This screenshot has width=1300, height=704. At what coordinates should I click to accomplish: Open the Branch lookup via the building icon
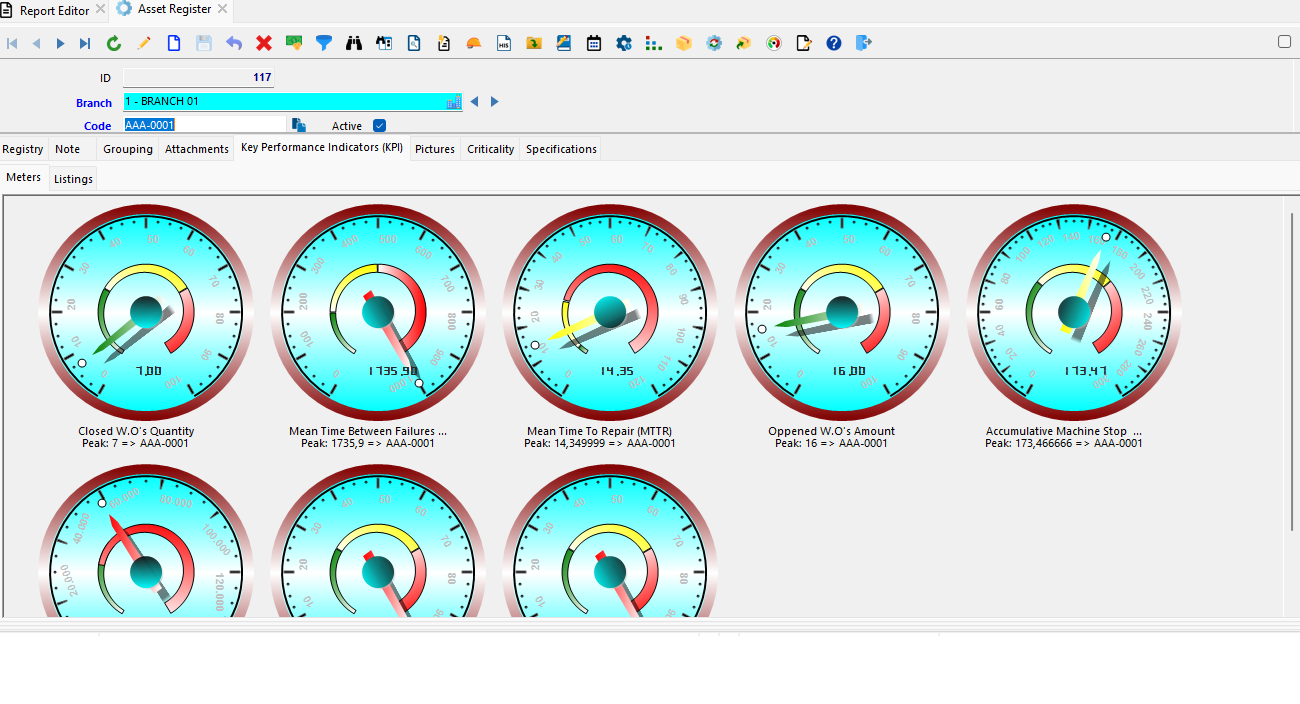coord(453,101)
